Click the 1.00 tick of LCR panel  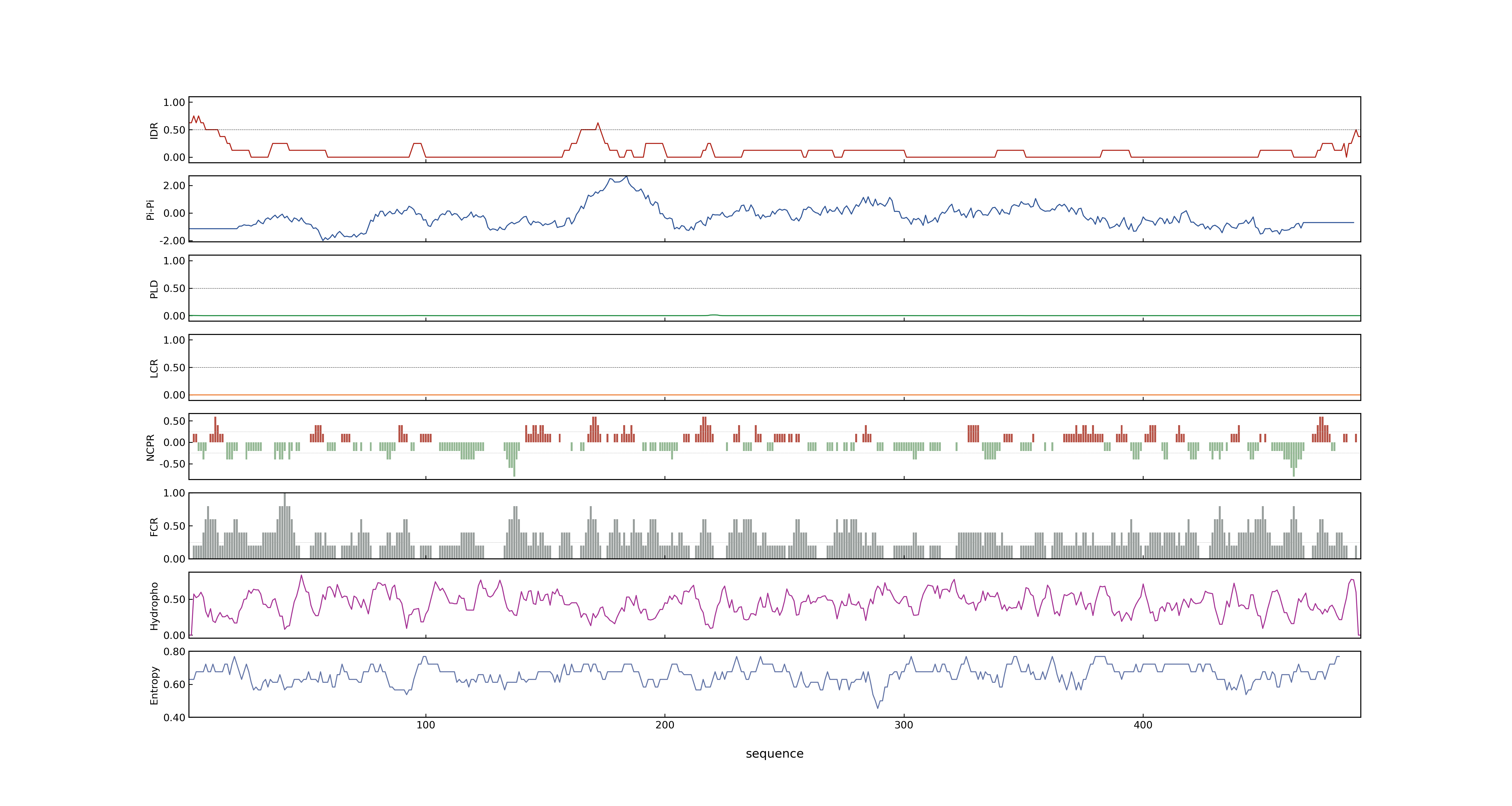[174, 340]
